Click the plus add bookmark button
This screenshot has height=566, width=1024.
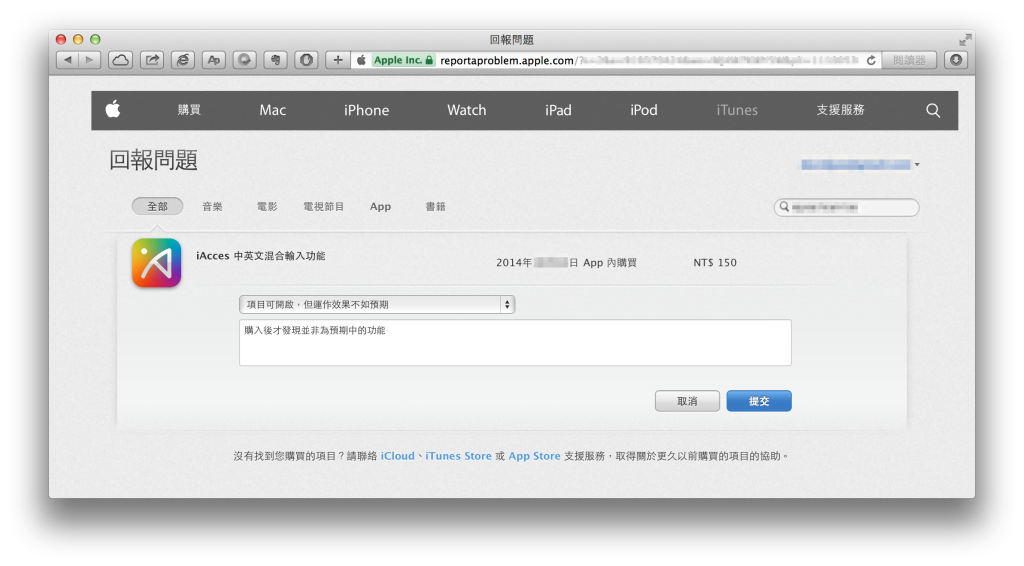(x=338, y=60)
